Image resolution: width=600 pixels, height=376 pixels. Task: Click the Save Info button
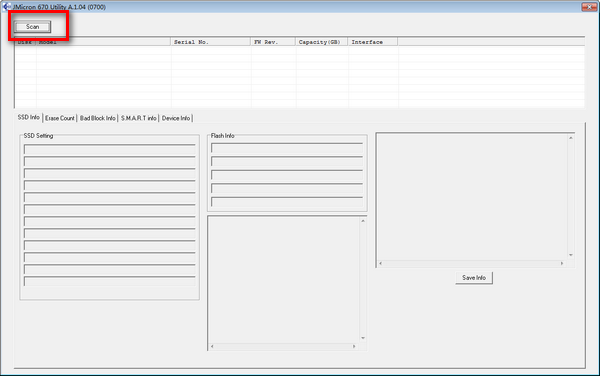coord(474,278)
